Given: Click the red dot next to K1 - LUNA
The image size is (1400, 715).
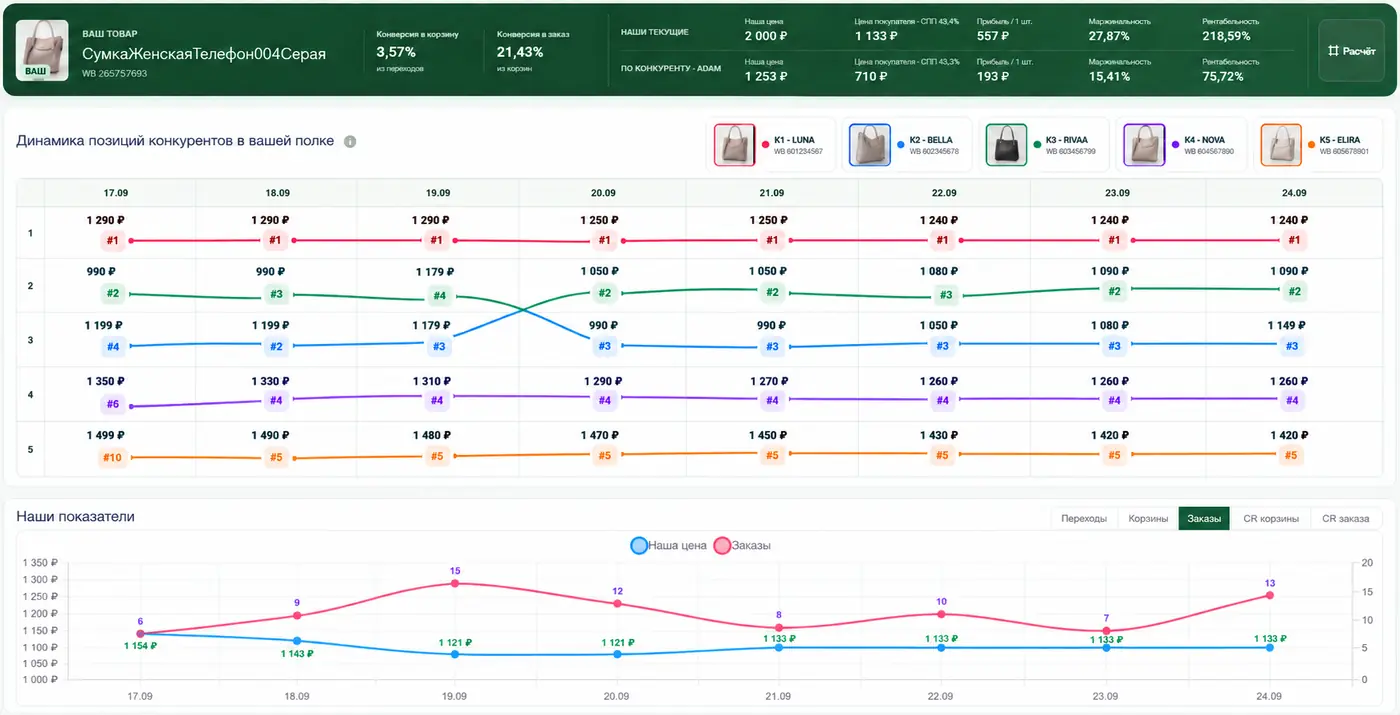Looking at the screenshot, I should click(766, 145).
